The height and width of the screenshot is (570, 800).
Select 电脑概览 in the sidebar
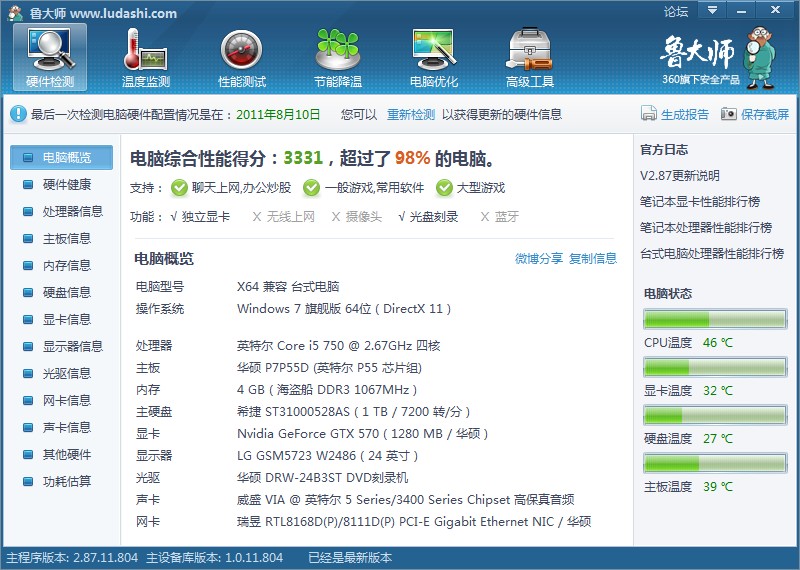62,157
